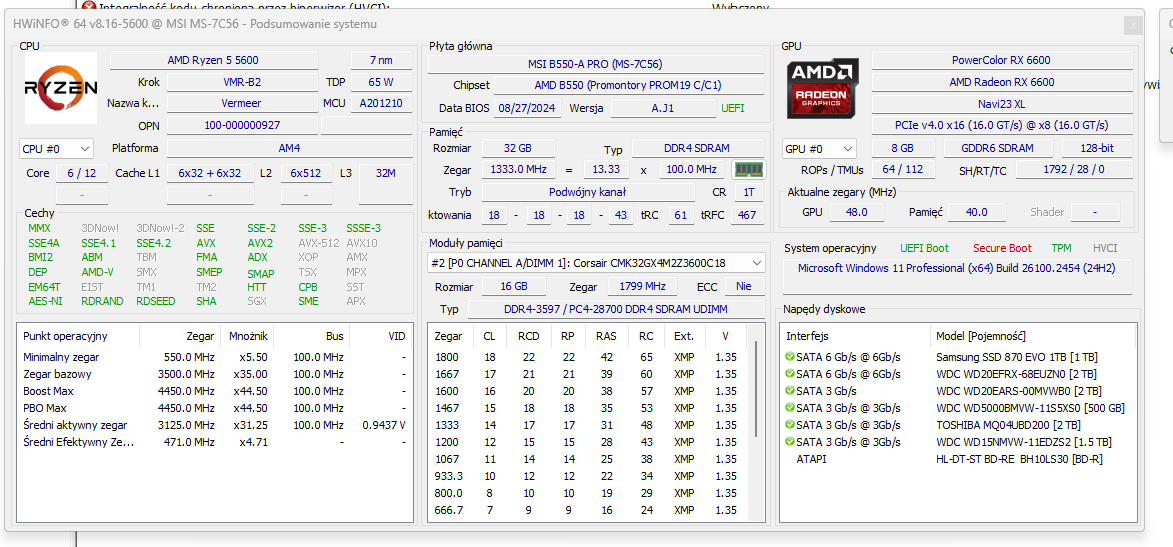Viewport: 1173px width, 547px height.
Task: Click the Podwójny kanał mode field
Action: click(x=586, y=192)
